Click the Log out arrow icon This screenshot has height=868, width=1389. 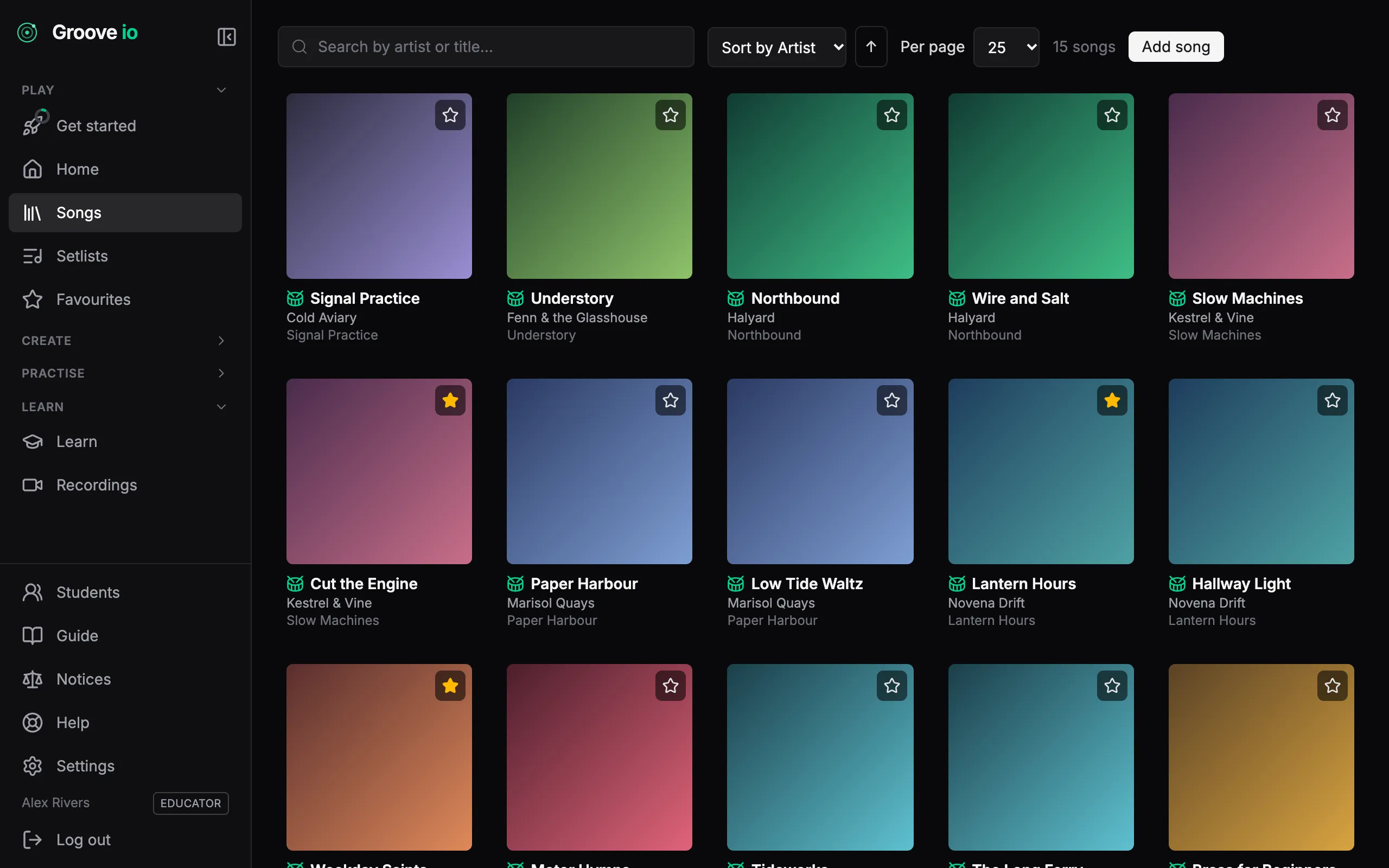pyautogui.click(x=33, y=839)
